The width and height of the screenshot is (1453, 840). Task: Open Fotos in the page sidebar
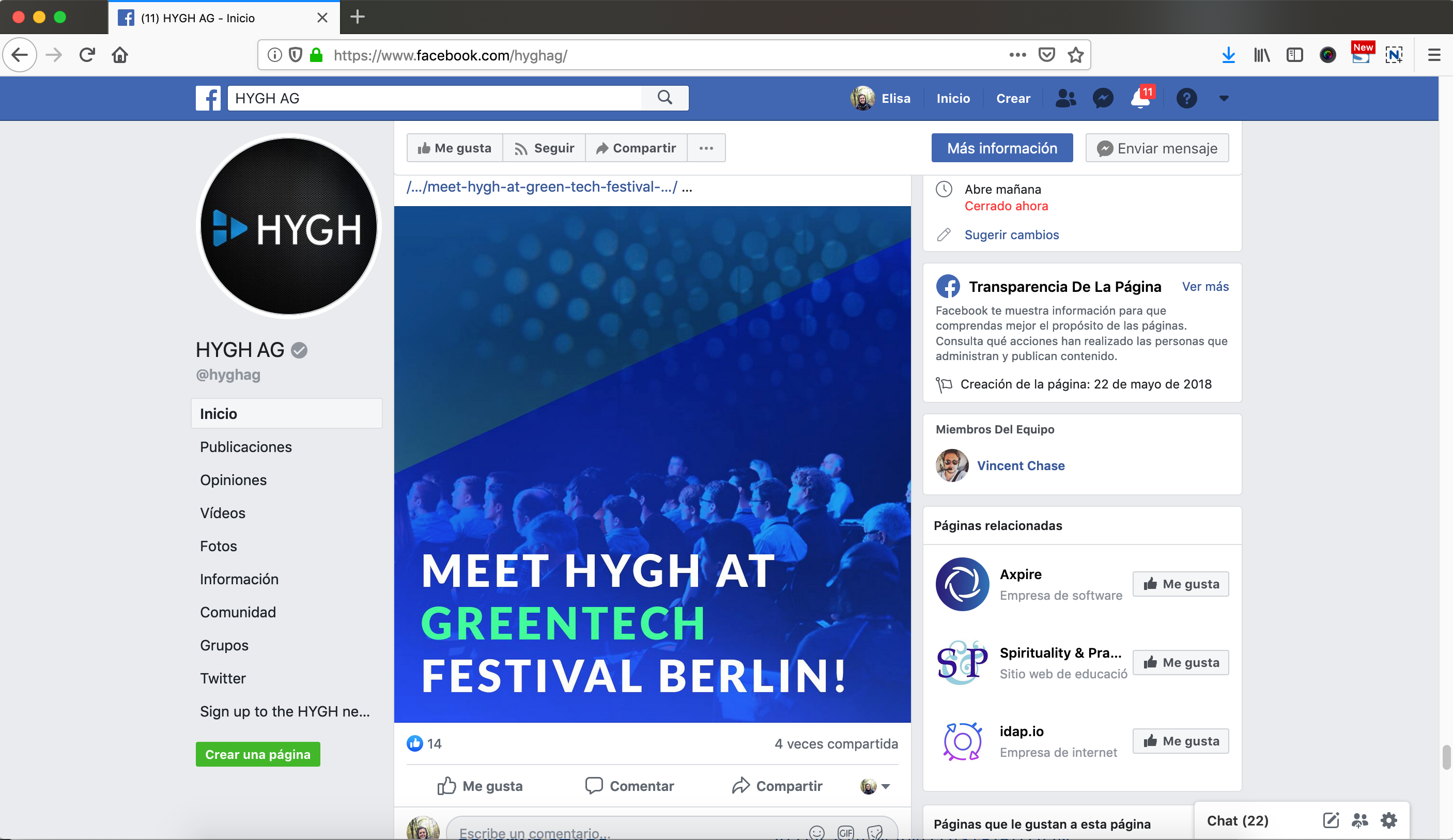219,546
